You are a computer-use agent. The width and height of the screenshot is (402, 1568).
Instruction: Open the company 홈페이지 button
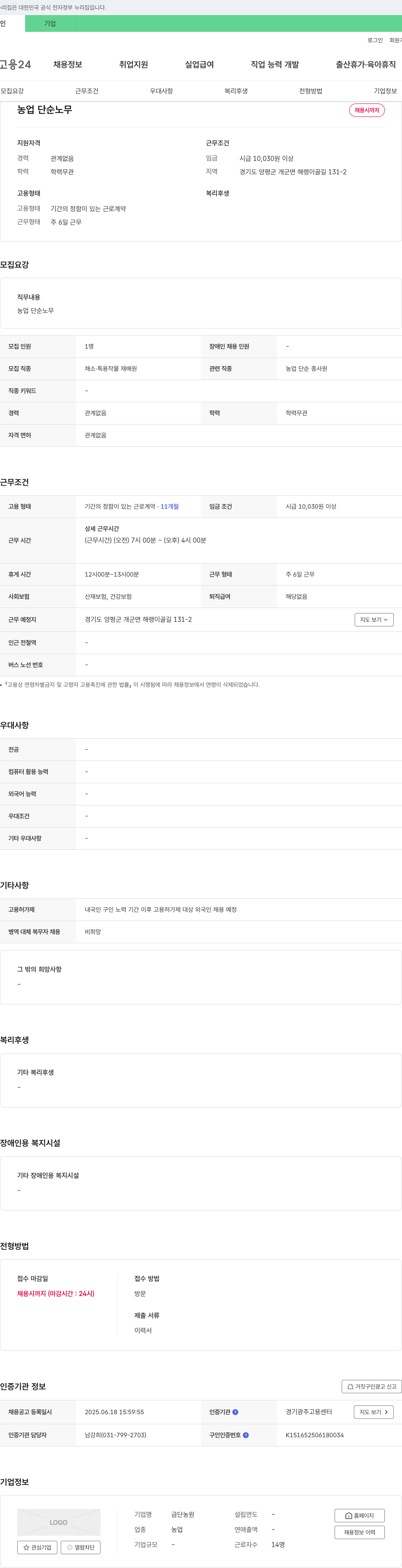[359, 1516]
